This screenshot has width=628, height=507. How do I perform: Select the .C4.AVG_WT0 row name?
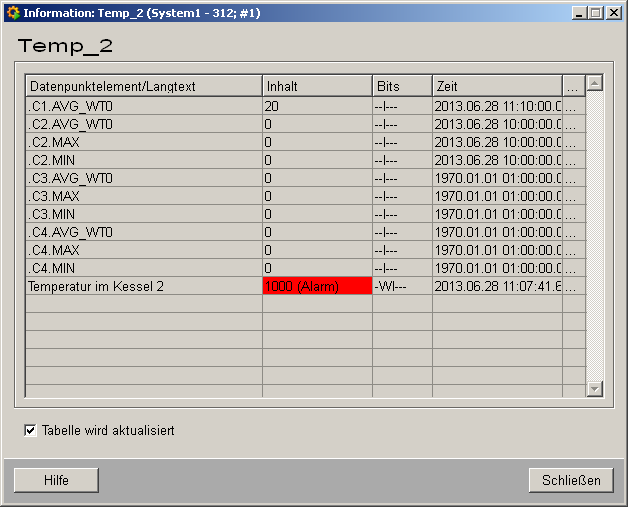point(144,232)
